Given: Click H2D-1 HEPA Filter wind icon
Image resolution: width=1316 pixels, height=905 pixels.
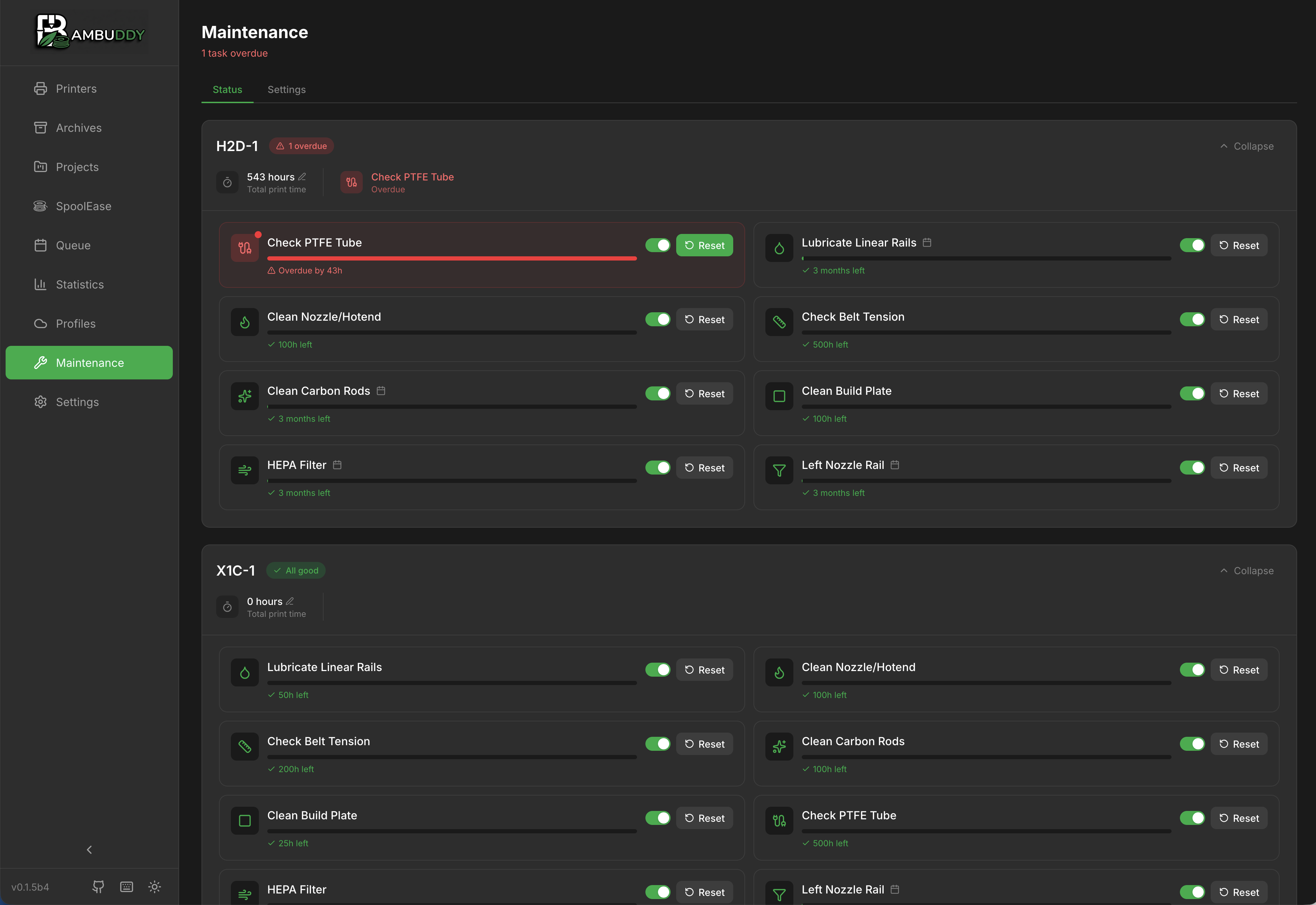Looking at the screenshot, I should pos(245,470).
